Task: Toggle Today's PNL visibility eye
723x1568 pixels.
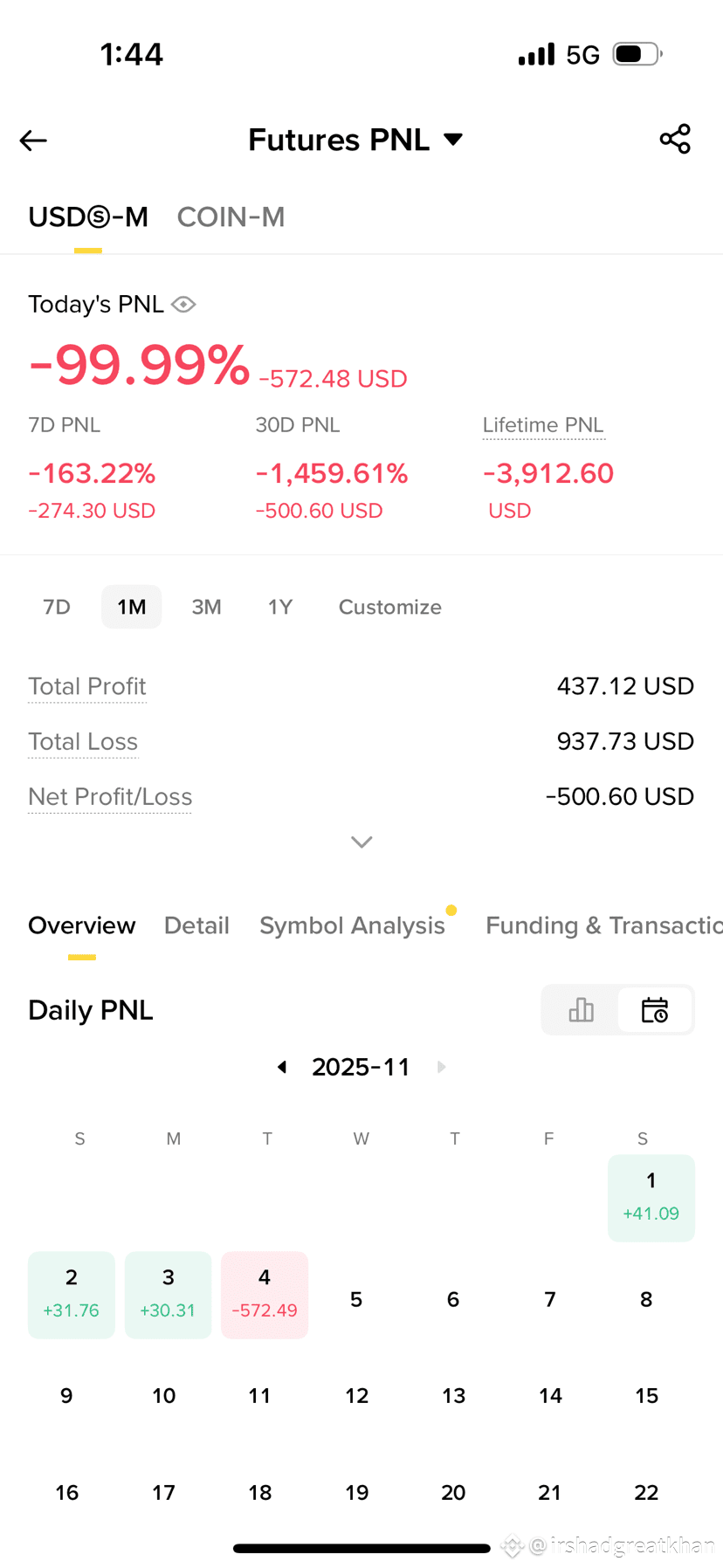Action: coord(183,304)
